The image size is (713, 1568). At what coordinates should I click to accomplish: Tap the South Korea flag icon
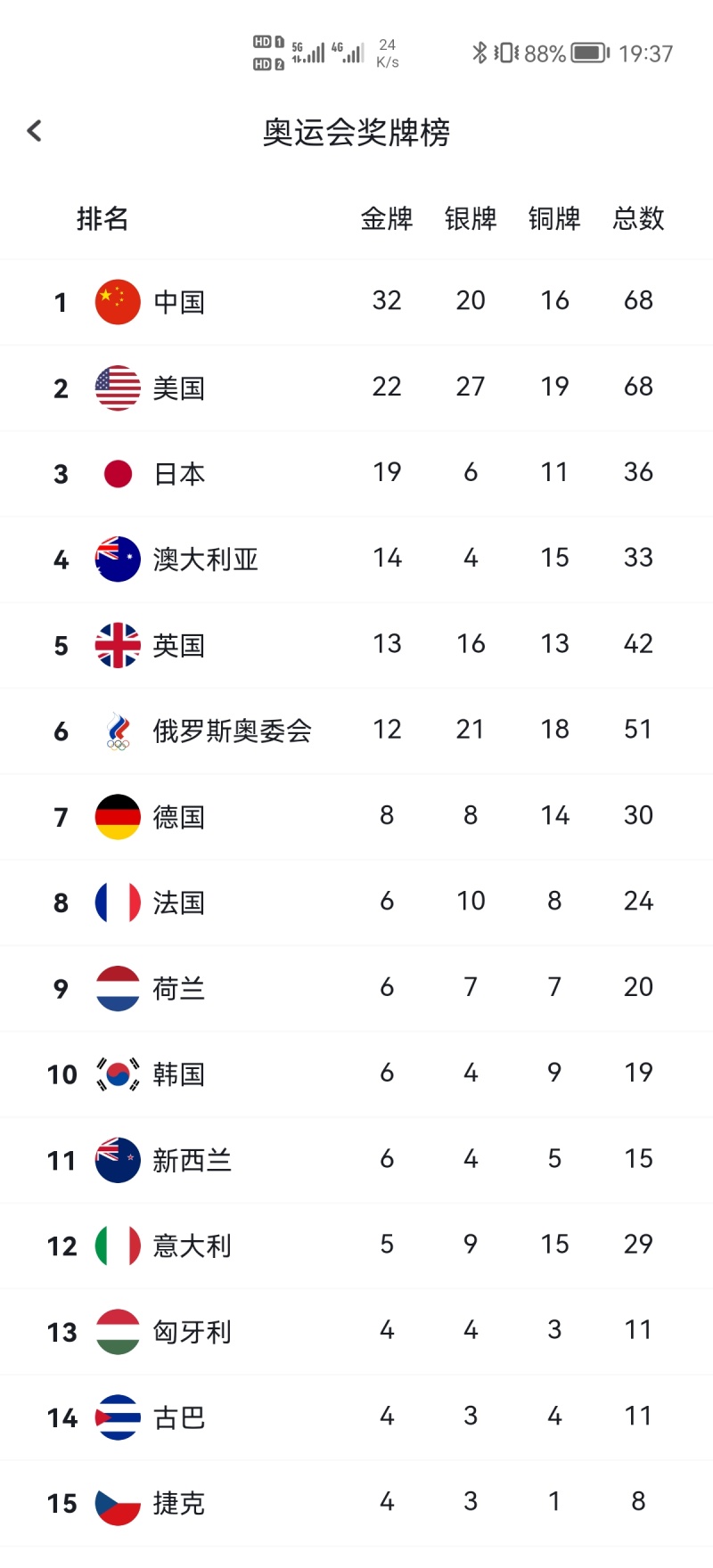[x=118, y=1074]
